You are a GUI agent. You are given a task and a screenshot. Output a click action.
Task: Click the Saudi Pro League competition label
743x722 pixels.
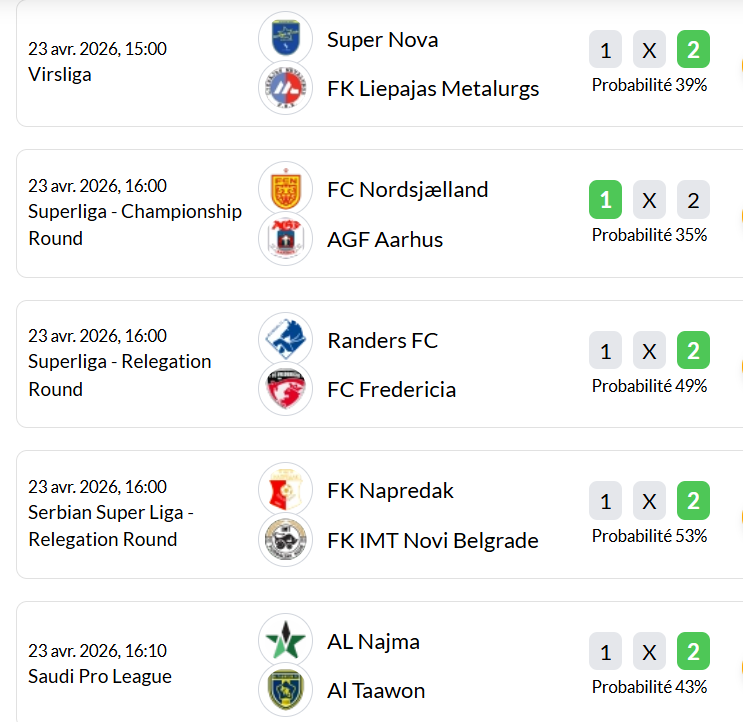coord(100,677)
